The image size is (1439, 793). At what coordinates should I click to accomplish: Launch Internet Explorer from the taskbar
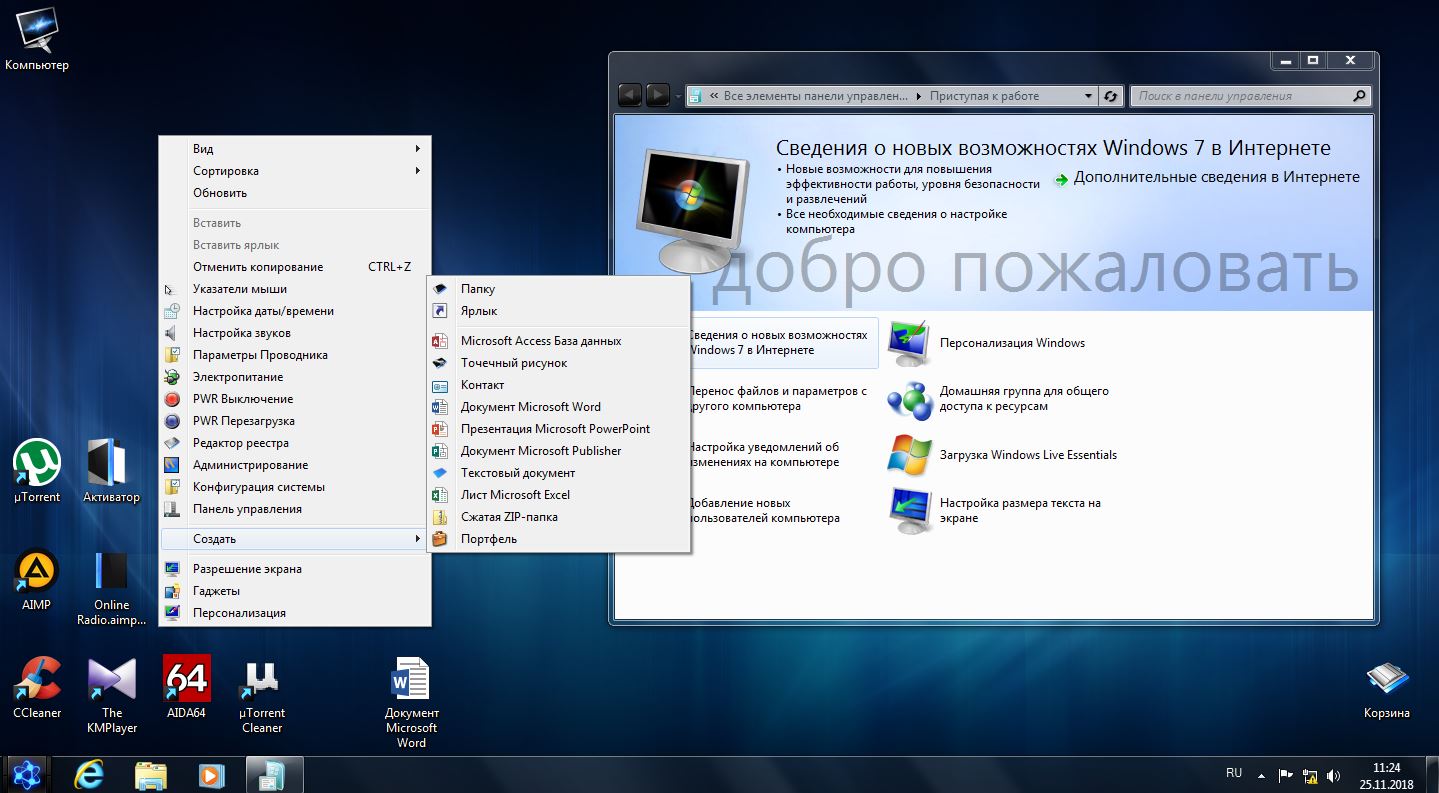pos(90,774)
